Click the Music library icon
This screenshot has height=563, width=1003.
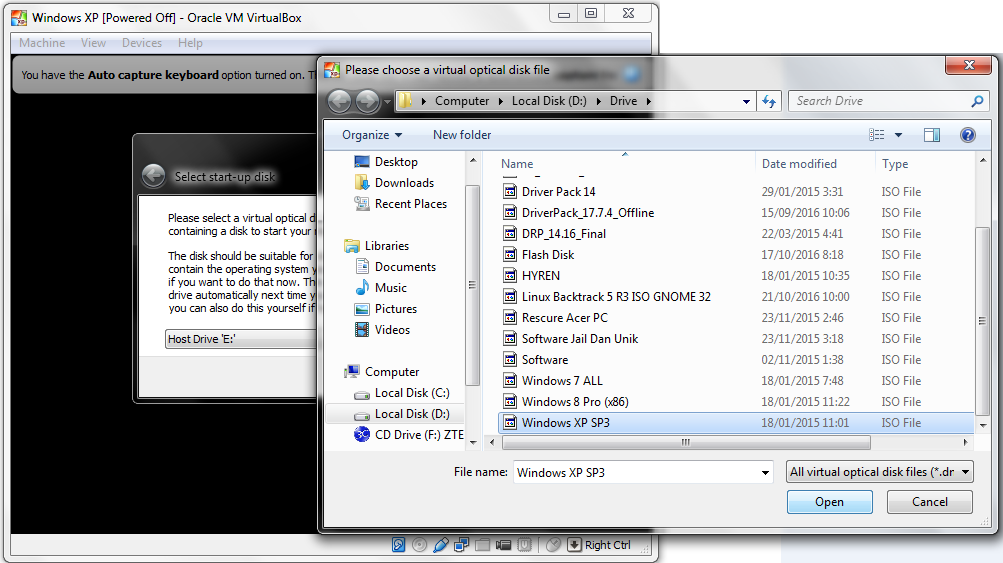coord(362,287)
